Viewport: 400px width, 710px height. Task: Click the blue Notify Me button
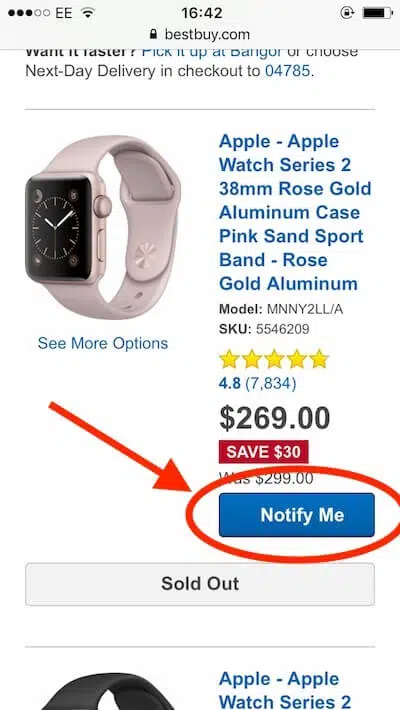(297, 515)
